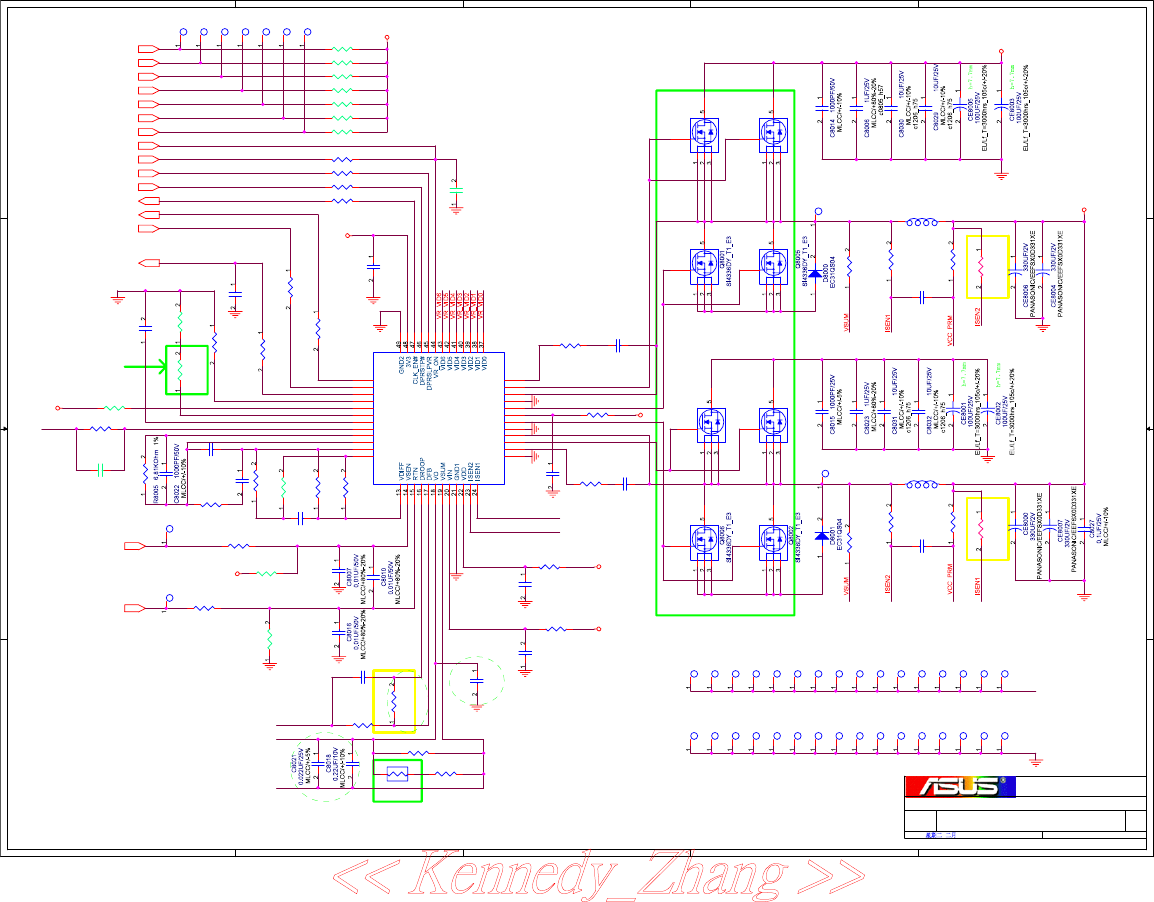
Task: Select the C8018 capacitor symbol
Action: tap(353, 765)
